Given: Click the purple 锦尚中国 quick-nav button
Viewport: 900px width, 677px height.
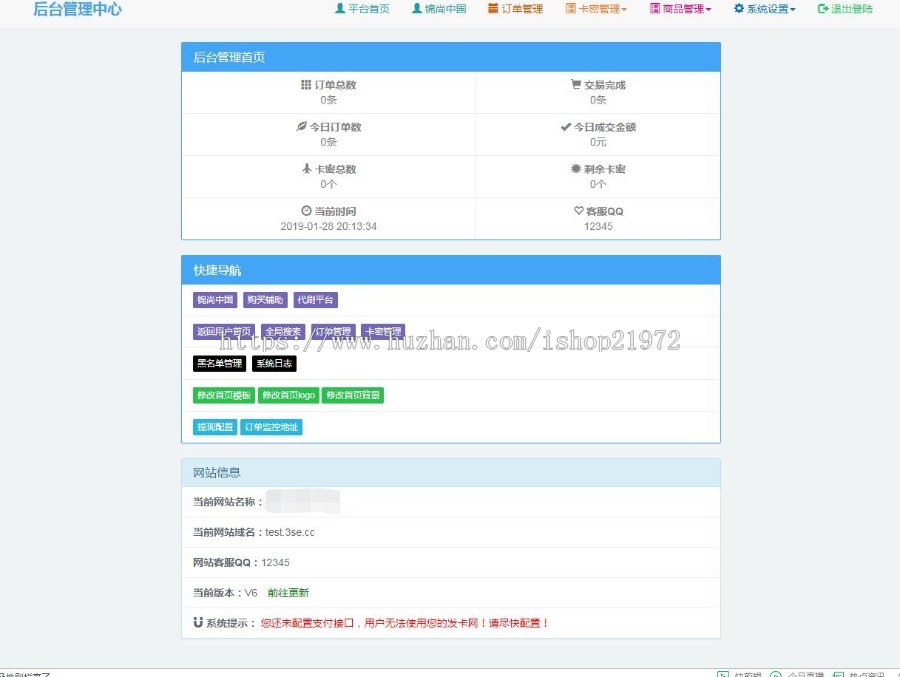Looking at the screenshot, I should pos(215,300).
